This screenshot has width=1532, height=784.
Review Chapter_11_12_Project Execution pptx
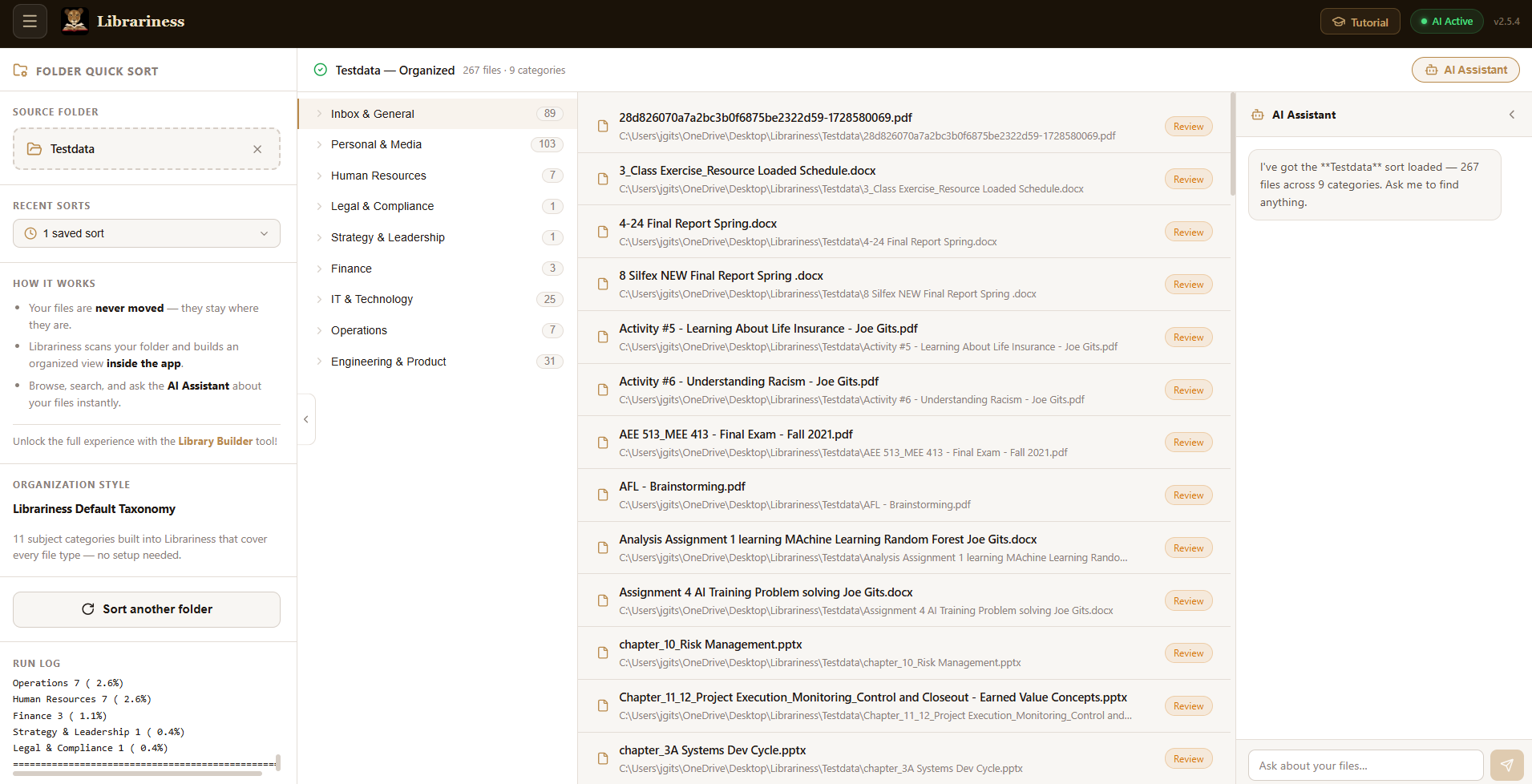click(1188, 706)
